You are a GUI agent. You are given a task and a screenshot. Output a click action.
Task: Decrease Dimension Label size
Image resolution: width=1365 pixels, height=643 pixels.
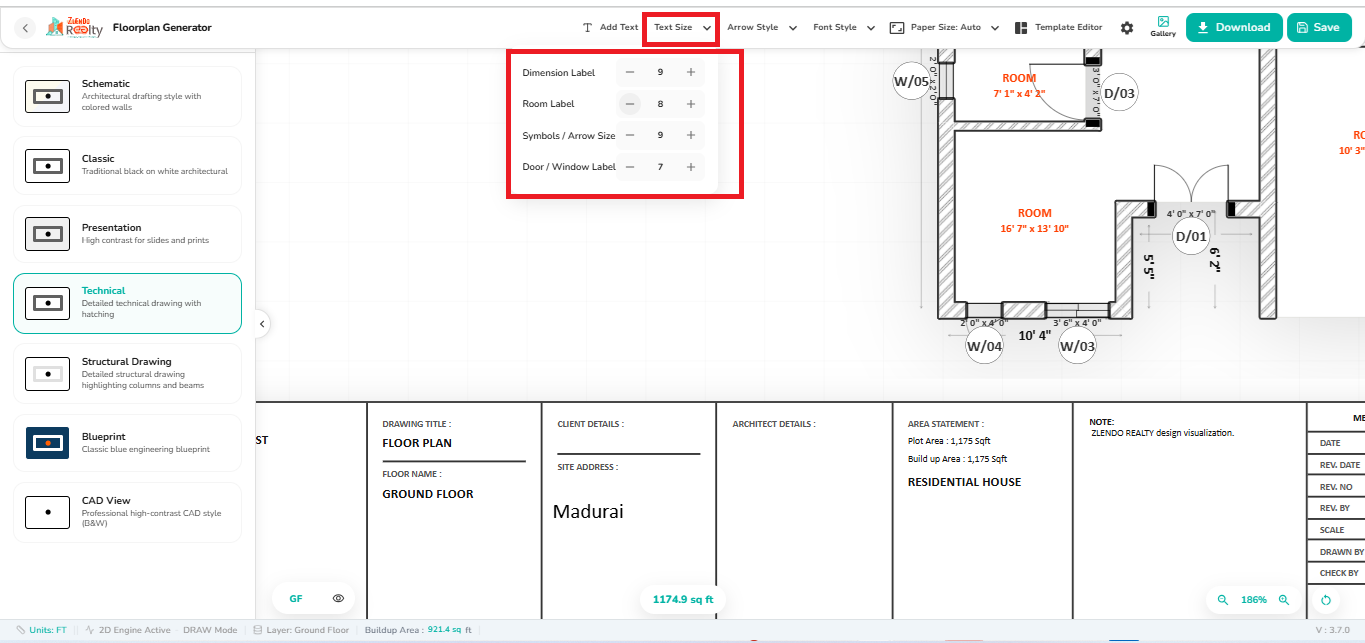pos(629,72)
